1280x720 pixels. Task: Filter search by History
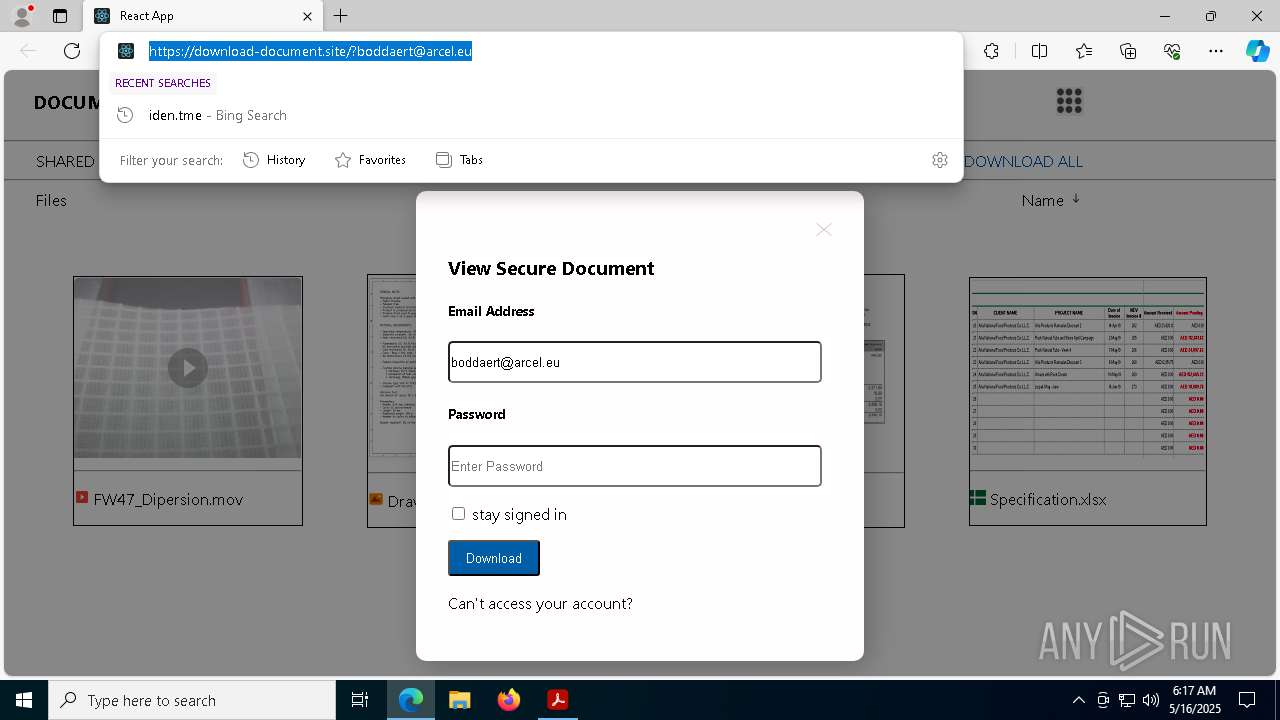(x=274, y=160)
